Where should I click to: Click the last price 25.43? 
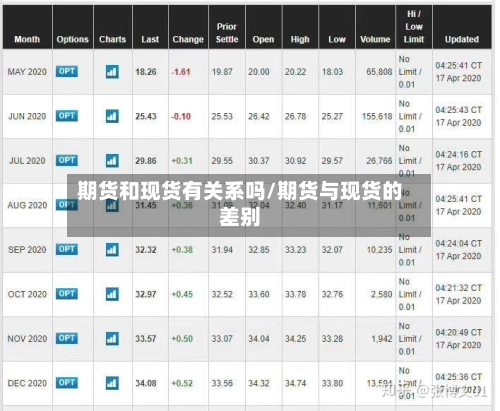pos(146,116)
